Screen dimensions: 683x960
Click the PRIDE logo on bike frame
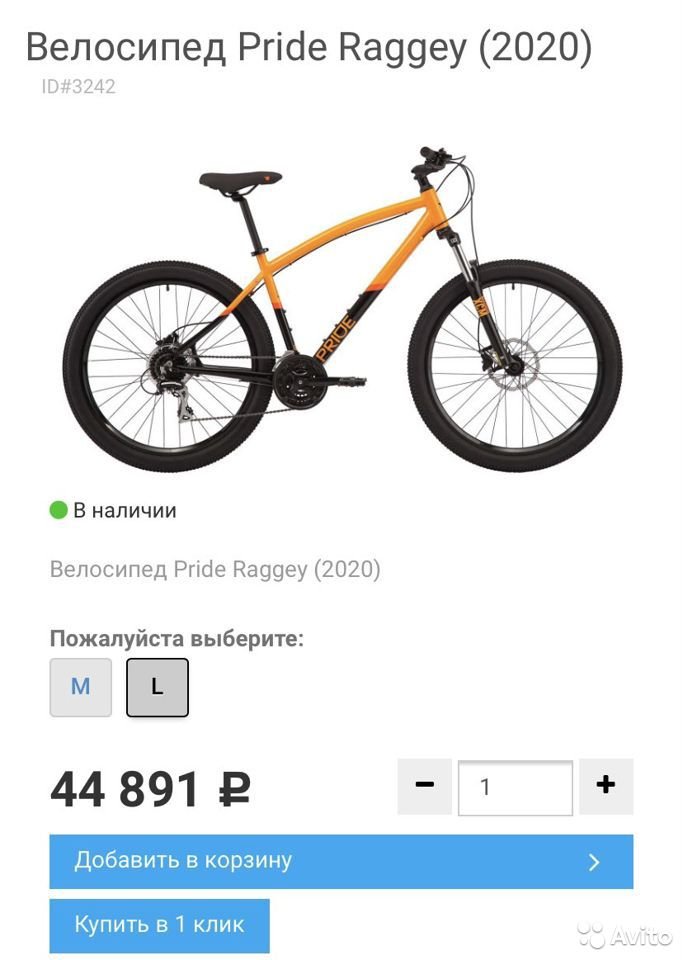[x=335, y=338]
